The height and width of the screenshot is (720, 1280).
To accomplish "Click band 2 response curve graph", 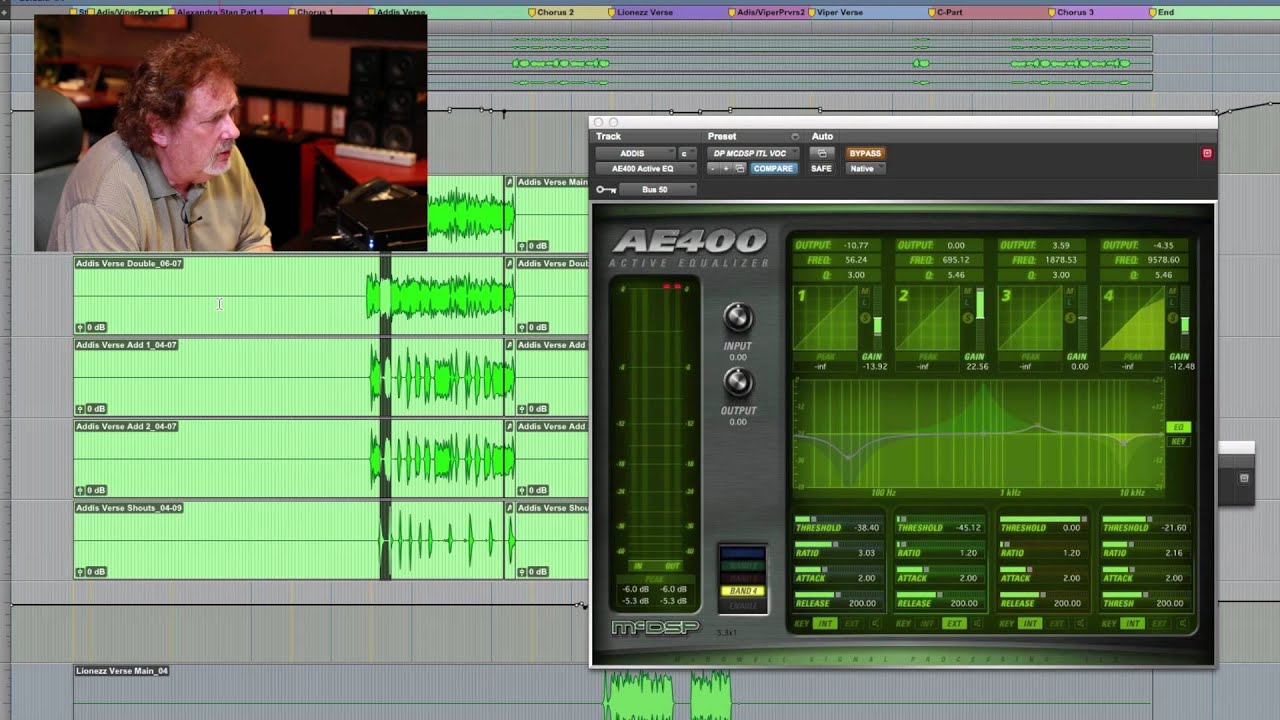I will click(928, 317).
